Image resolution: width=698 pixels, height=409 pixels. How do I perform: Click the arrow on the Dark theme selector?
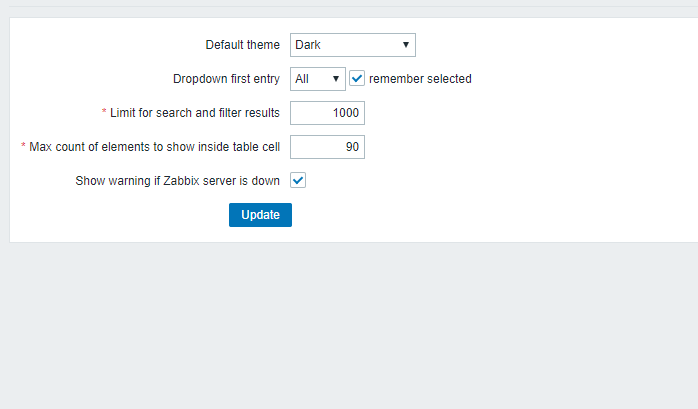click(x=406, y=45)
